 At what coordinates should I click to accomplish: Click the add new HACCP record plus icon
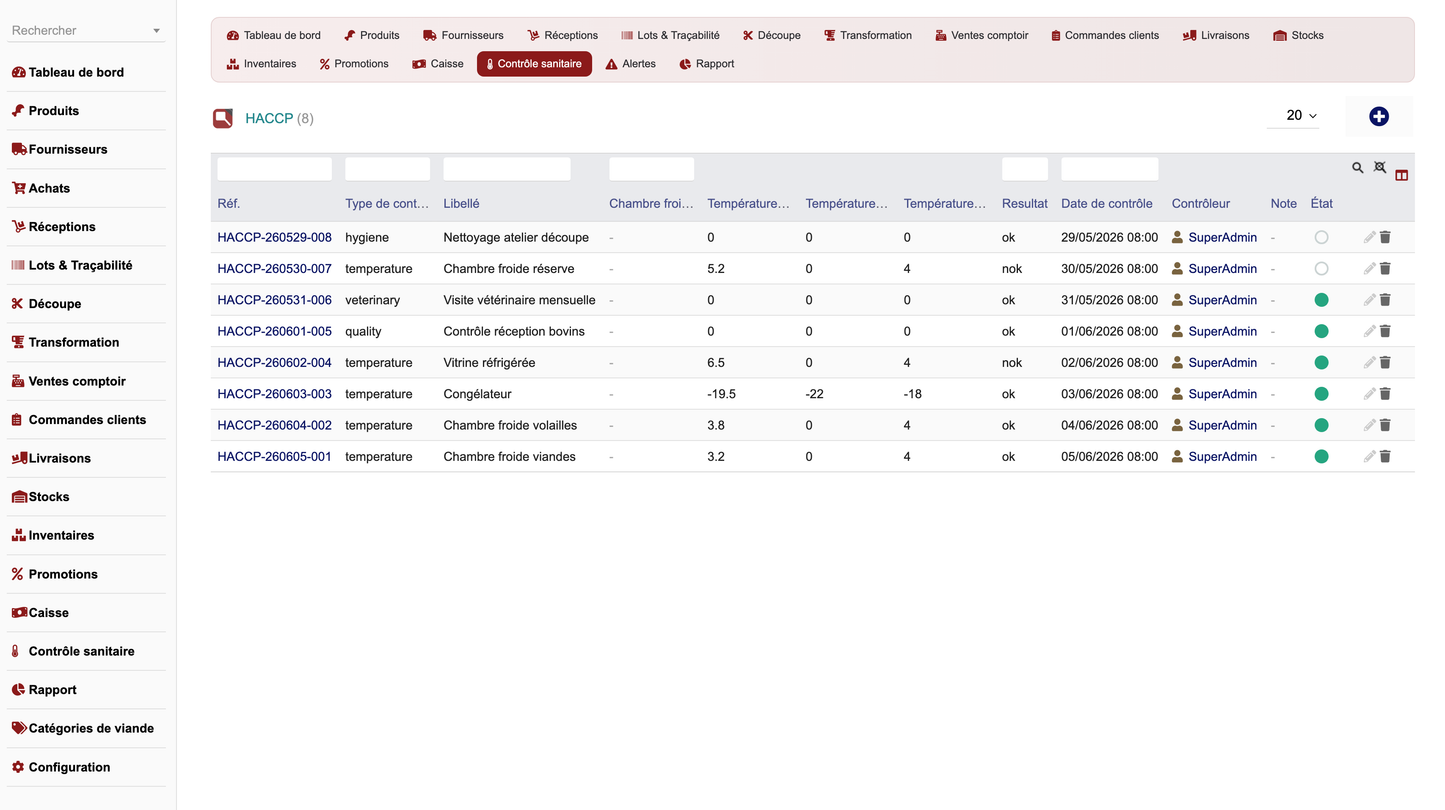[x=1379, y=117]
